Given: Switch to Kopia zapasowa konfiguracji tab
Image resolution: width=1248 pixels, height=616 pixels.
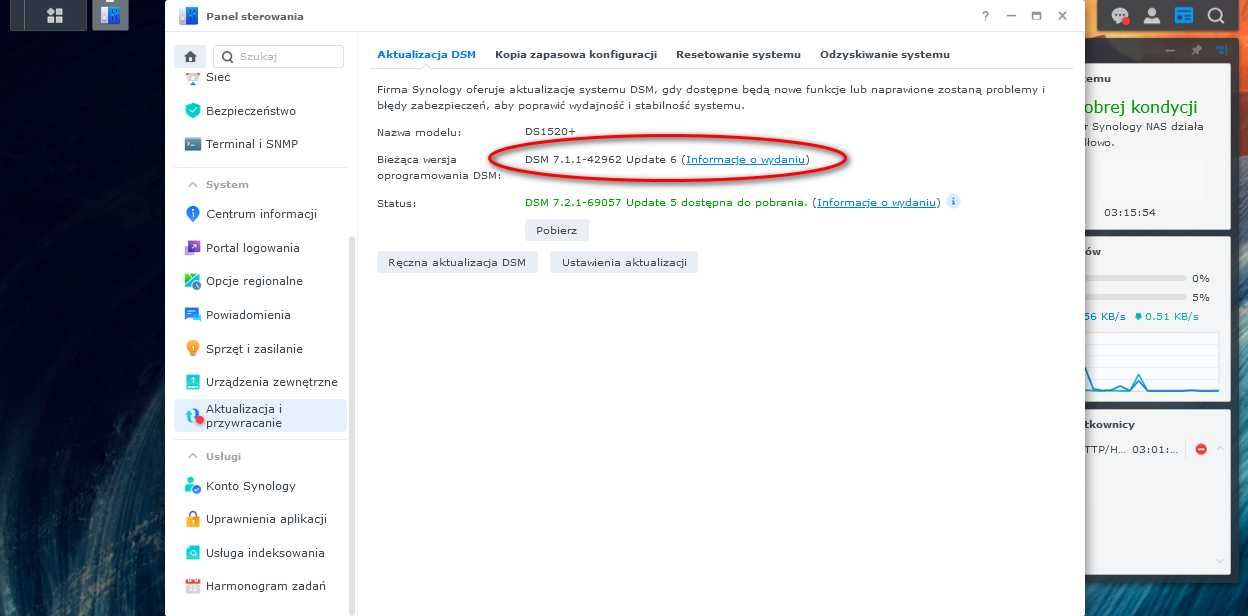Looking at the screenshot, I should [x=576, y=55].
